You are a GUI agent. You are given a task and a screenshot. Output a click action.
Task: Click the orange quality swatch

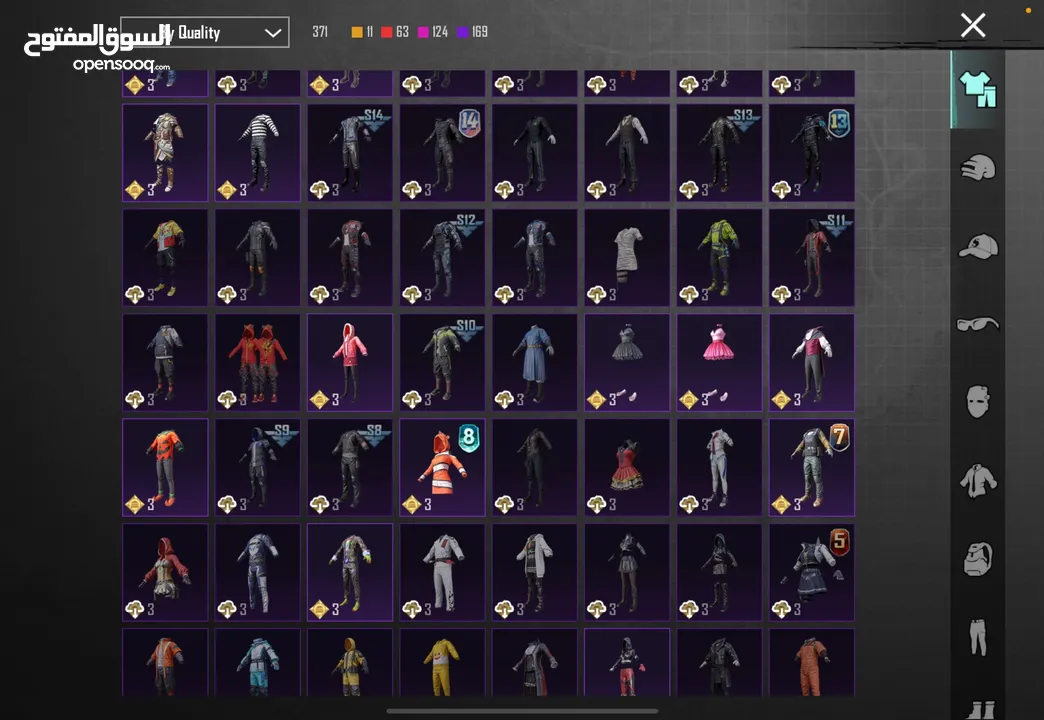[357, 32]
